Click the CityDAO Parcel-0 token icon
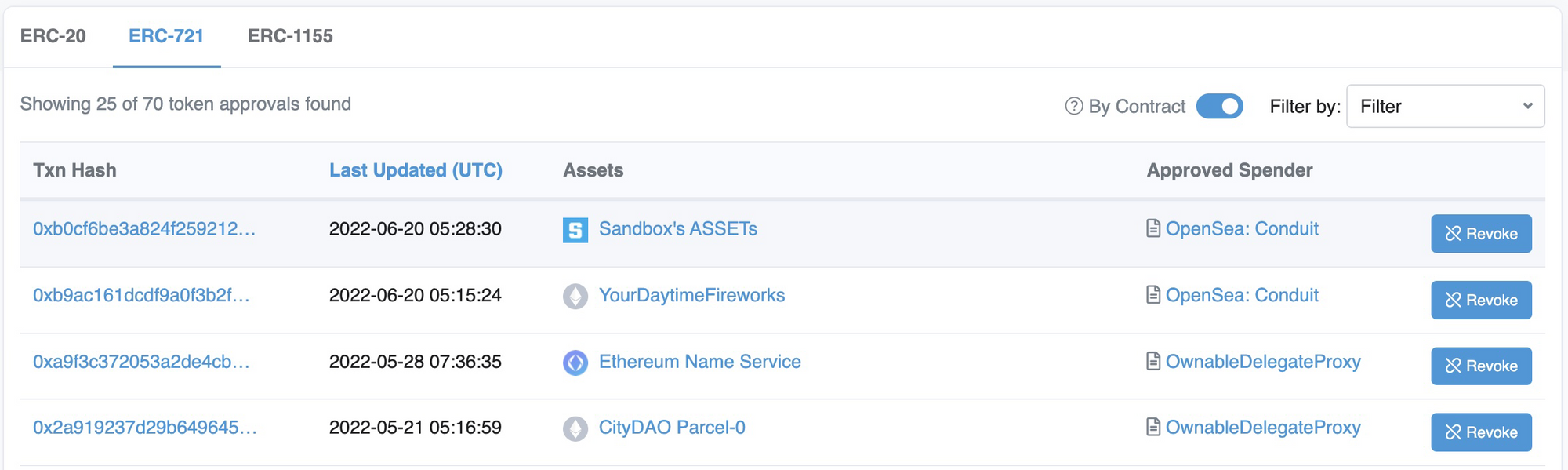This screenshot has width=1568, height=470. (x=575, y=428)
